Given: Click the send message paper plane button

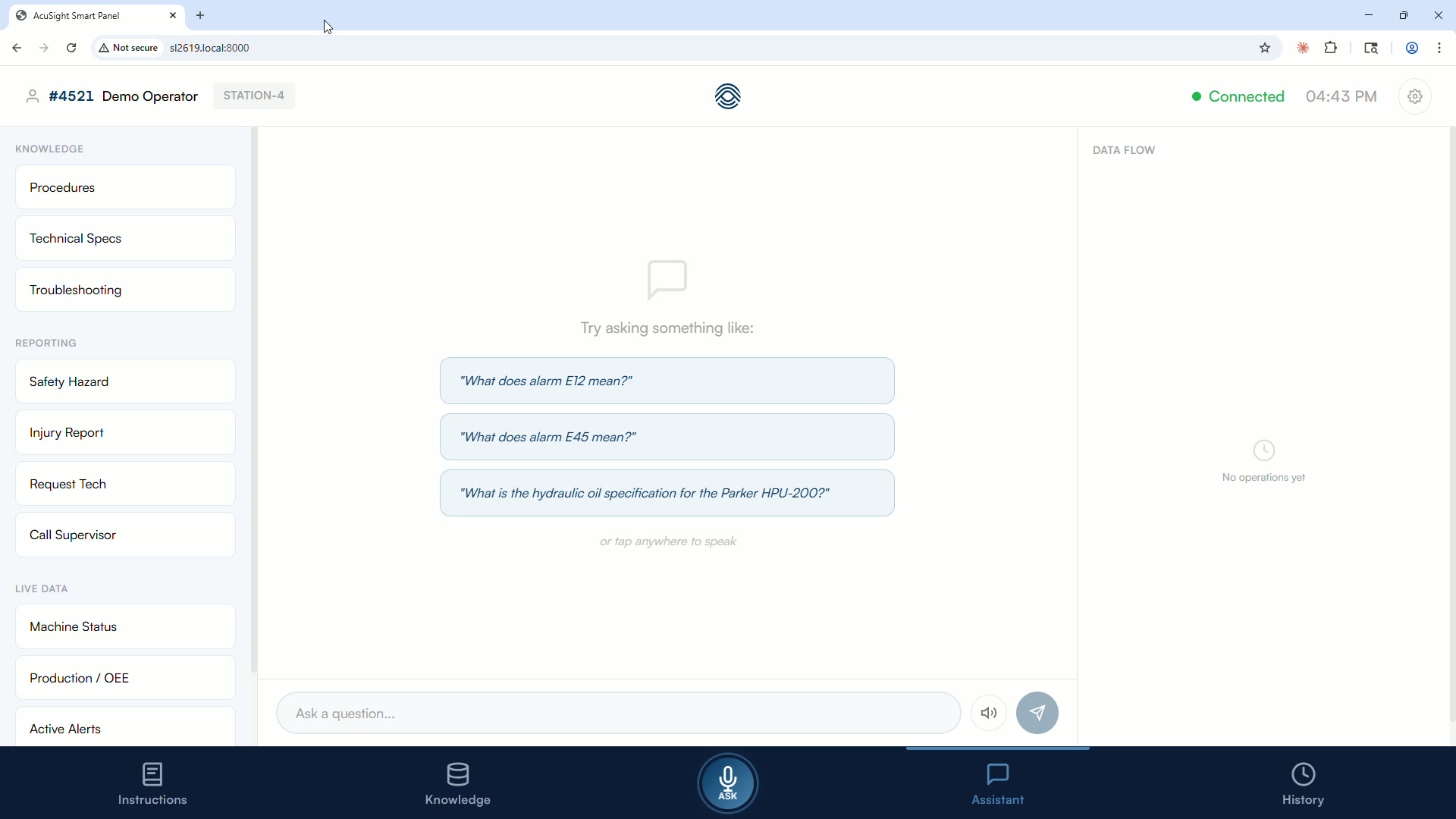Looking at the screenshot, I should point(1037,713).
